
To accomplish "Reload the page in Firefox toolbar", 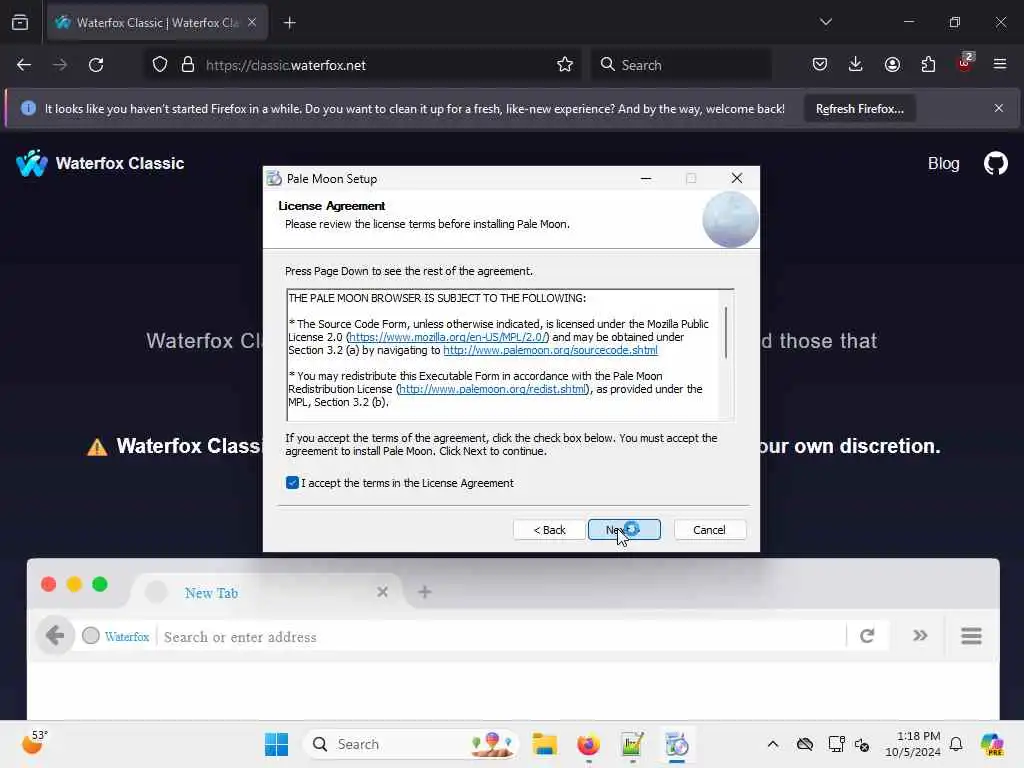I will [x=96, y=65].
